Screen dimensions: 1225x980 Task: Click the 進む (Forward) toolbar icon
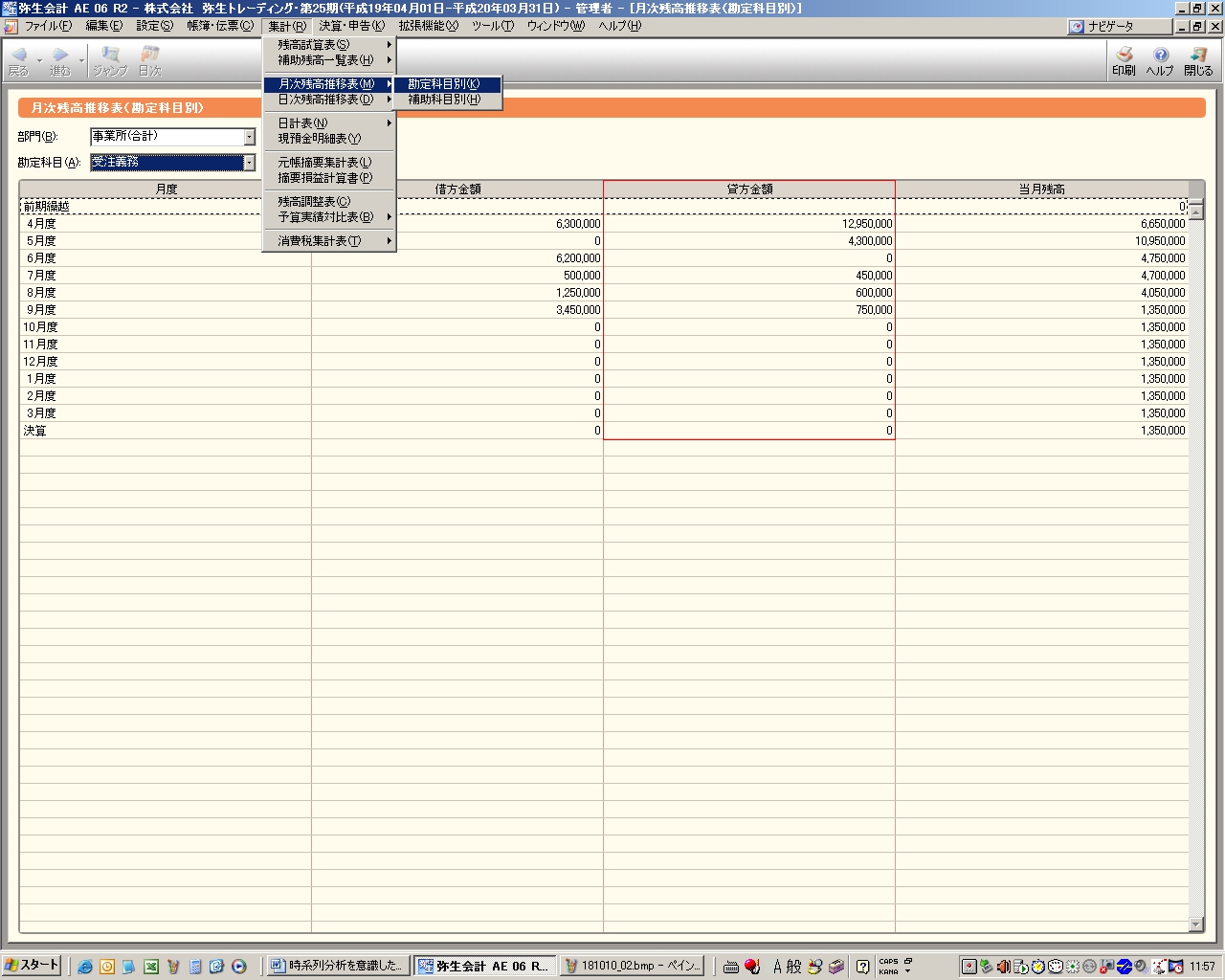[x=60, y=61]
